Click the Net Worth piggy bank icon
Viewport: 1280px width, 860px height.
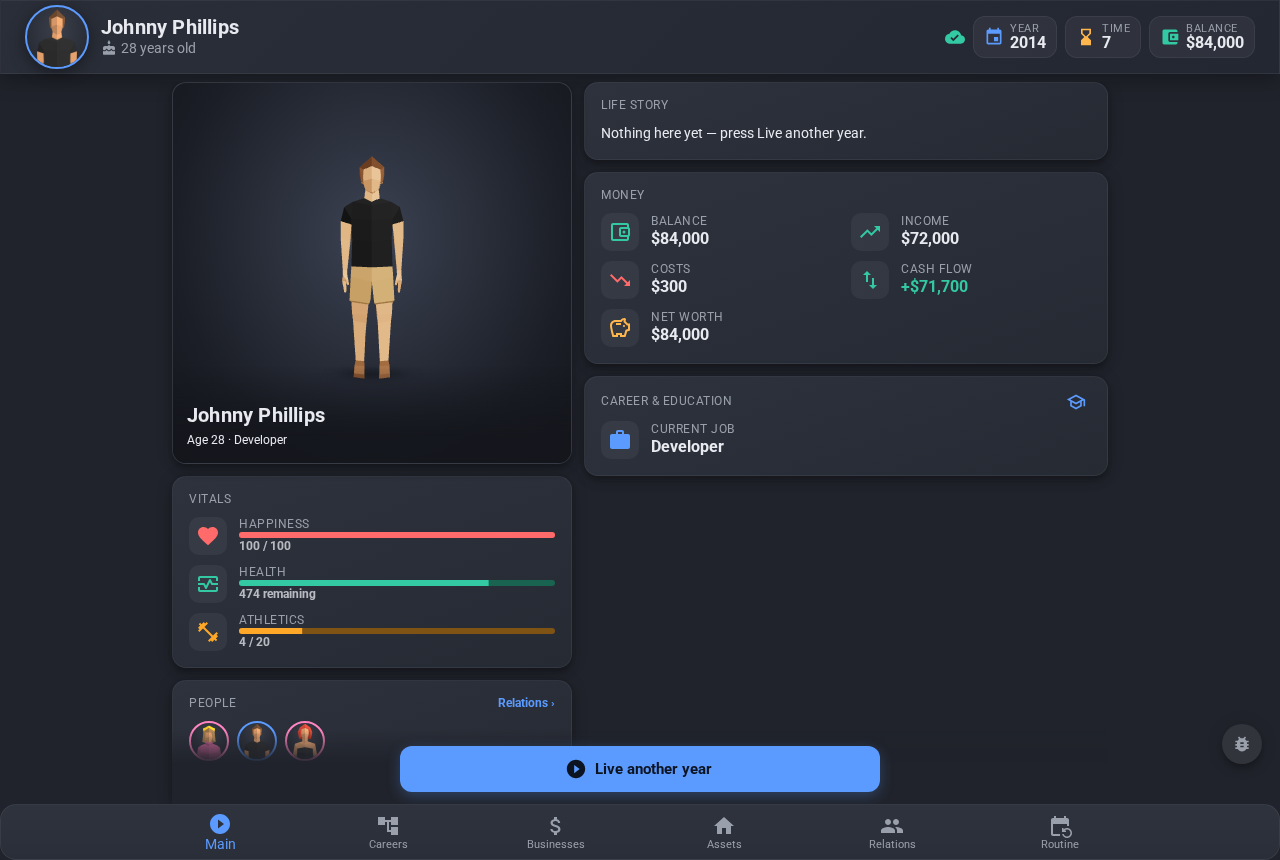point(620,328)
